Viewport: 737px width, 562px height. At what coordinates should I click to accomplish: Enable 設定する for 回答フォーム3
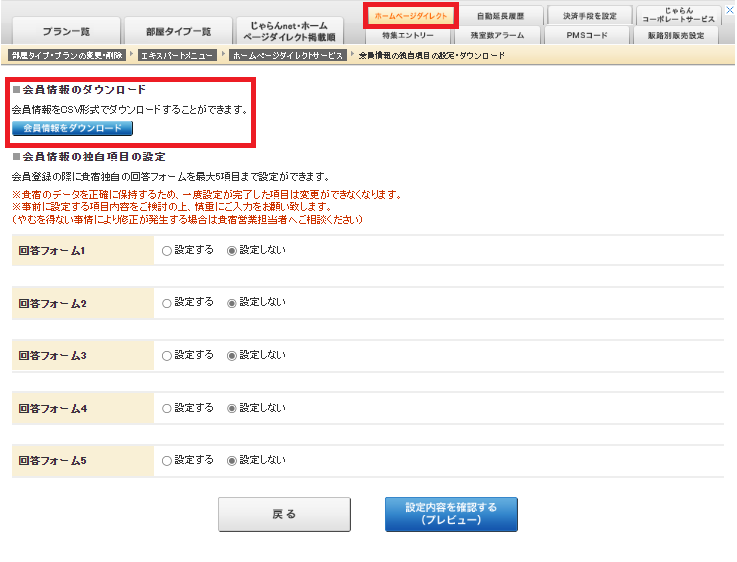[167, 355]
